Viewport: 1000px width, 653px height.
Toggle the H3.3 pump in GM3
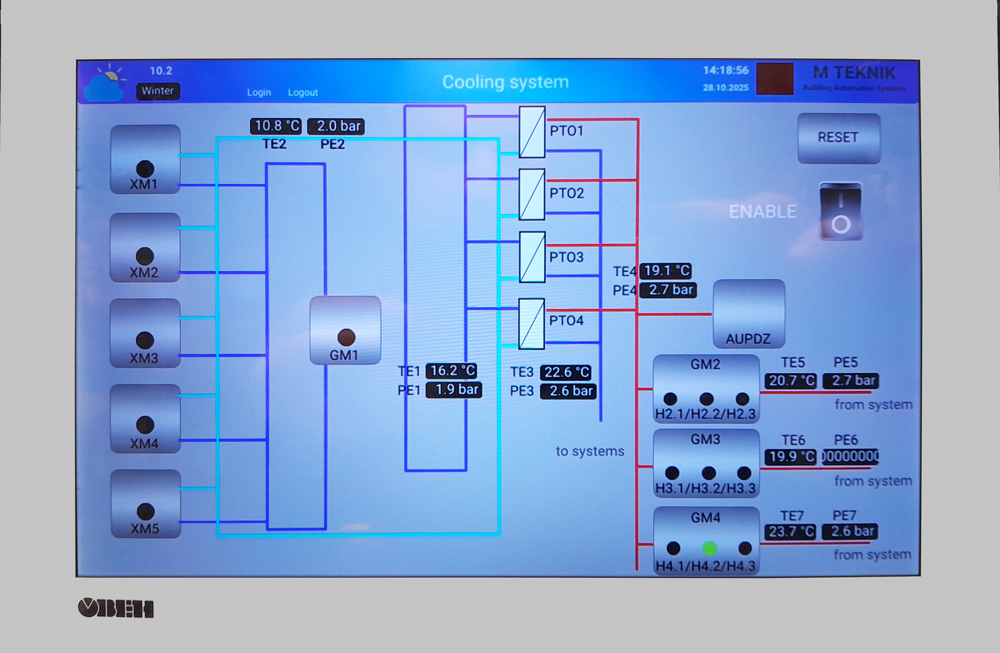[x=744, y=472]
